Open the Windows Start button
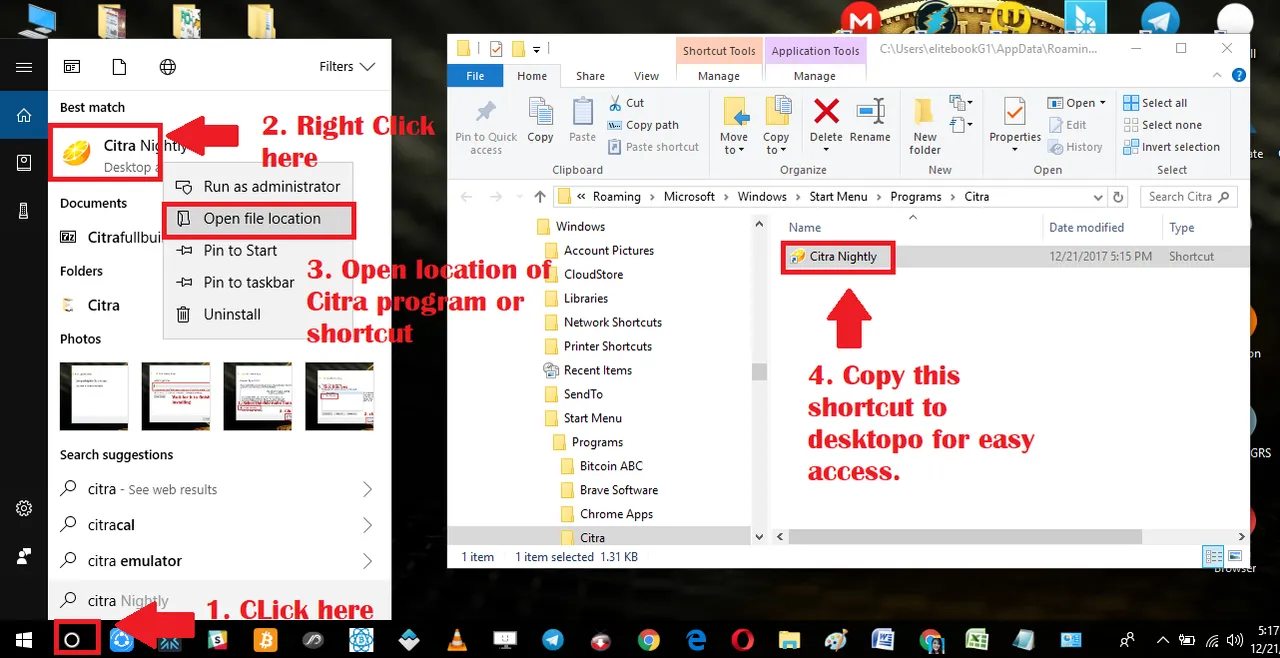This screenshot has width=1280, height=658. pos(22,640)
